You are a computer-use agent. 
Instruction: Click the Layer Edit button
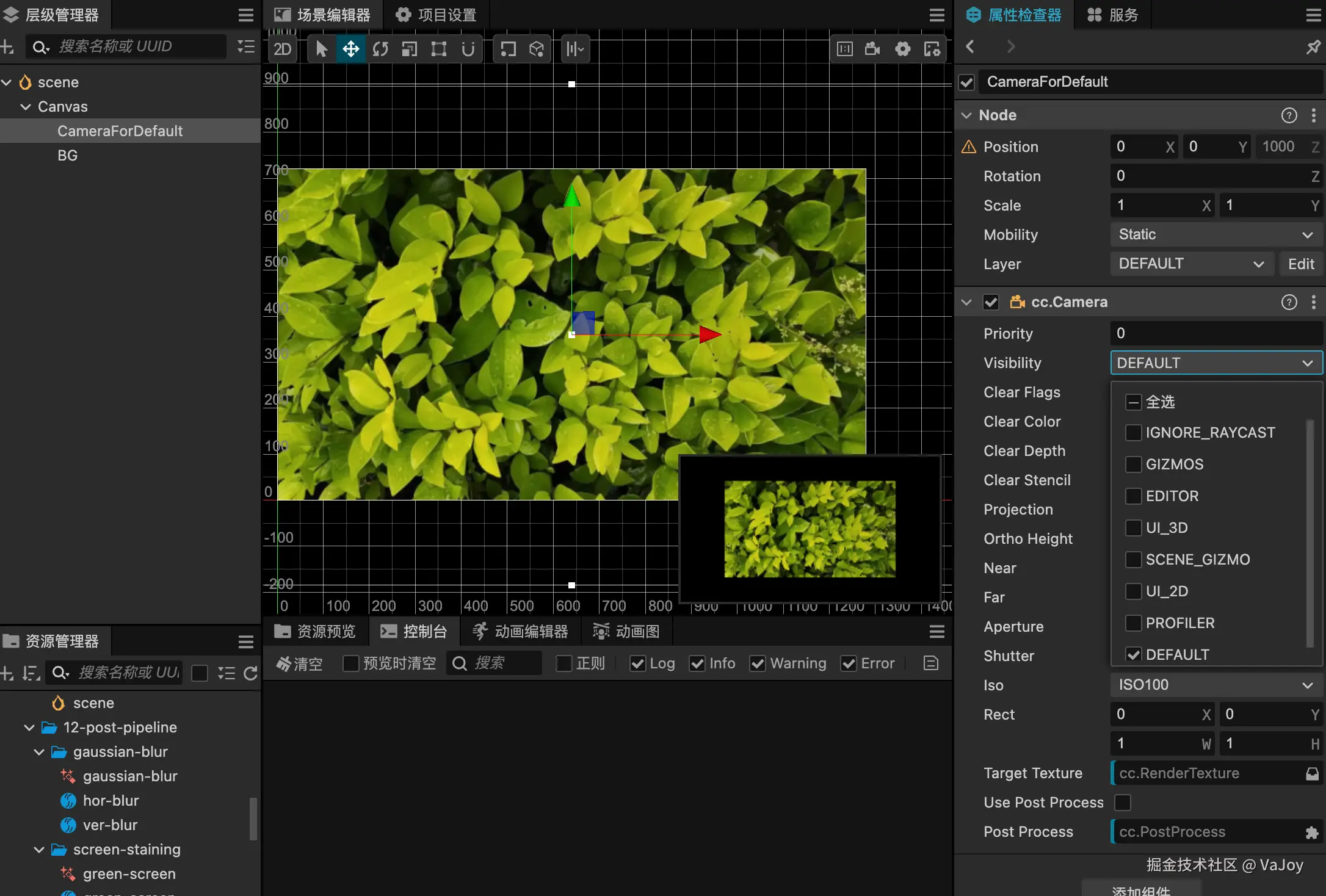pyautogui.click(x=1301, y=264)
